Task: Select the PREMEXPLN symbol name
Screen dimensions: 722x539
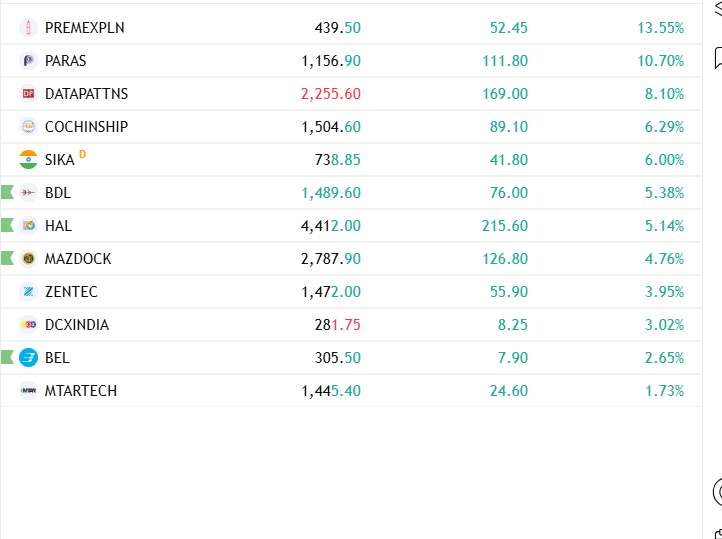Action: (x=85, y=28)
